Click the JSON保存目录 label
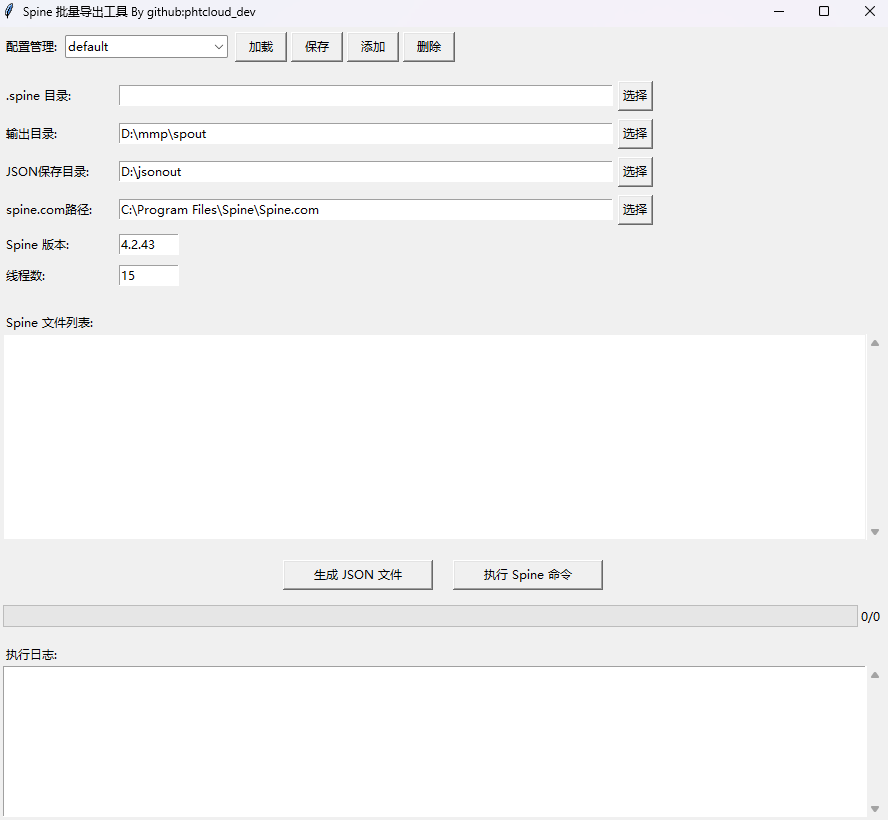This screenshot has width=888, height=820. (x=48, y=172)
